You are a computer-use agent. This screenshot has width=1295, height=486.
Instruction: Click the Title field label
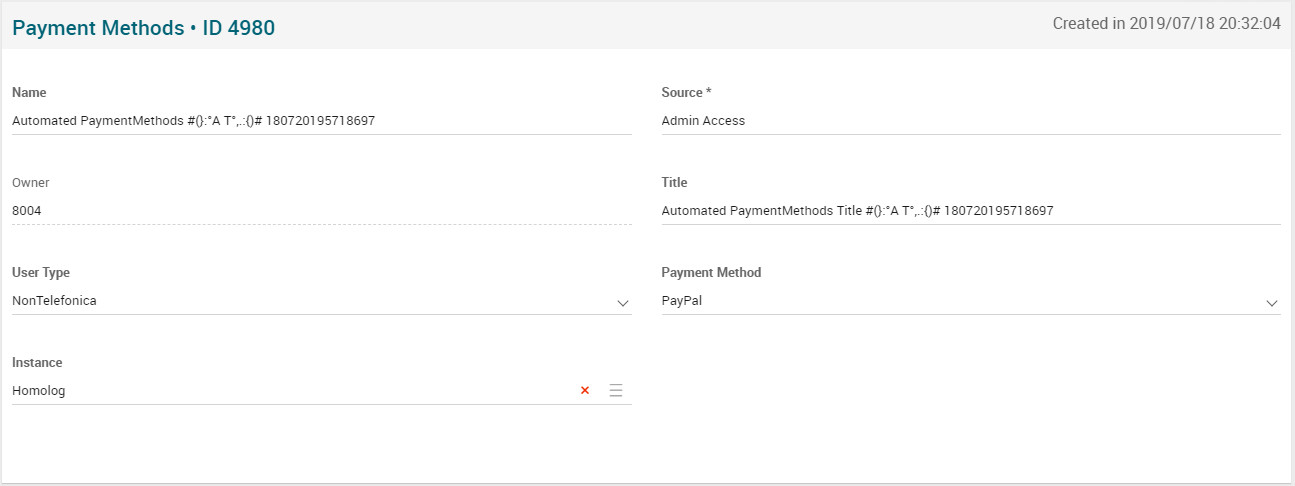[x=674, y=182]
